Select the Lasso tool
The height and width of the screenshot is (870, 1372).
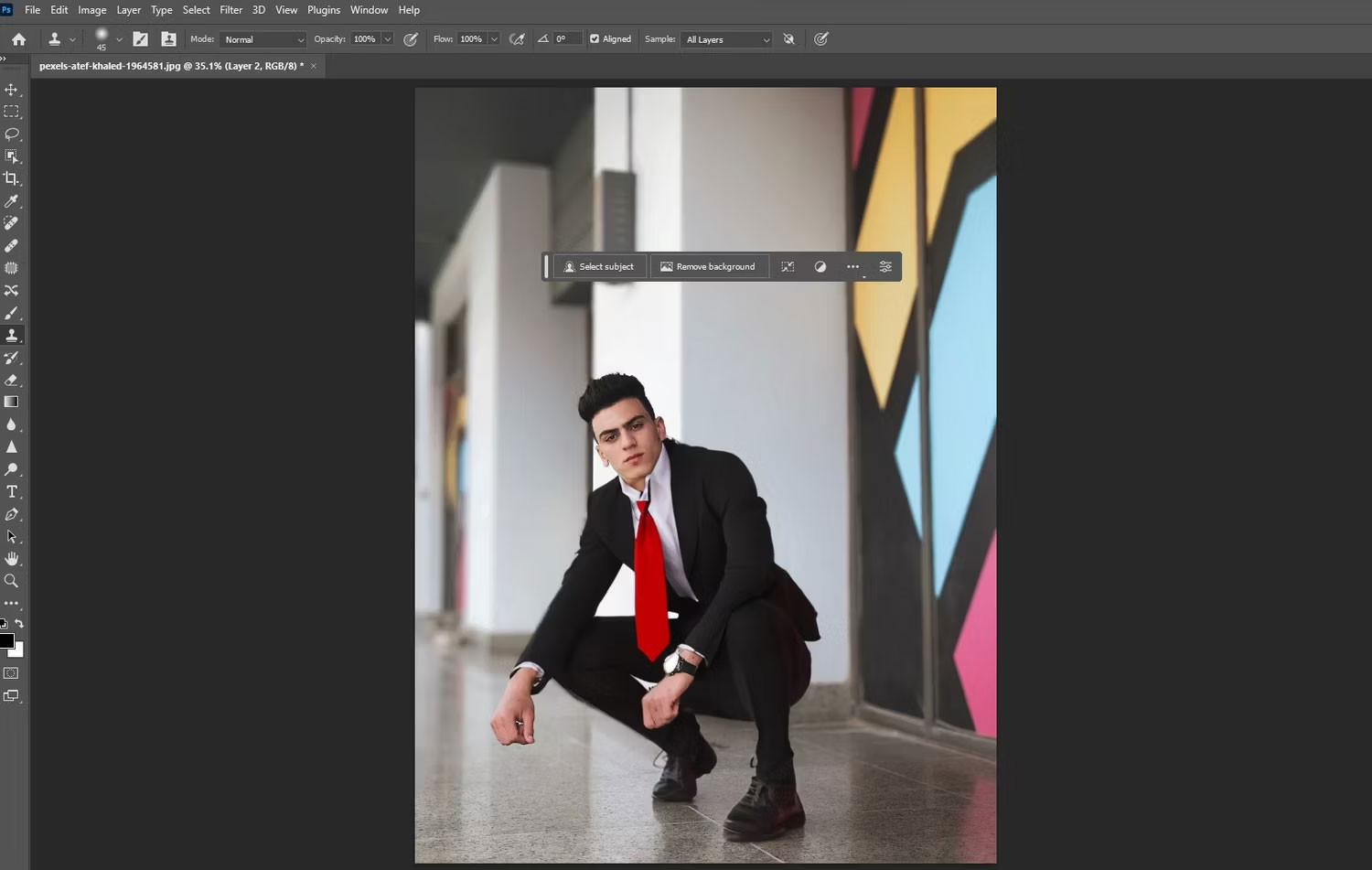pyautogui.click(x=11, y=134)
